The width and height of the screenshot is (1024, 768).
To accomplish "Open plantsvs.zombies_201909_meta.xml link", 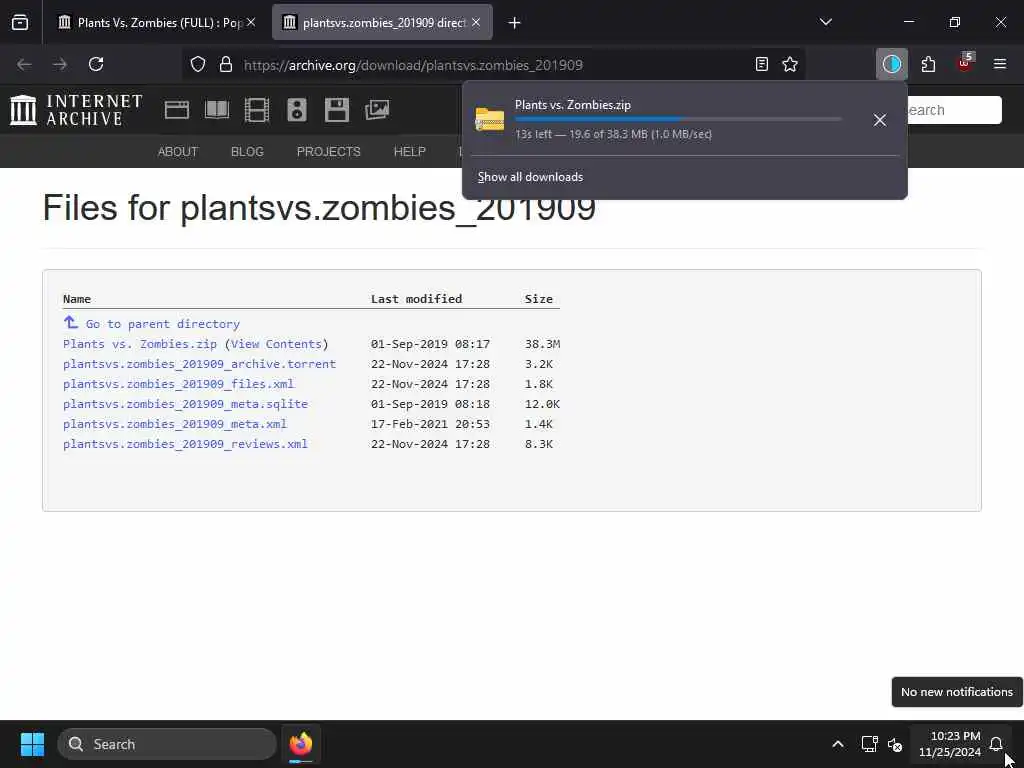I will [x=175, y=424].
